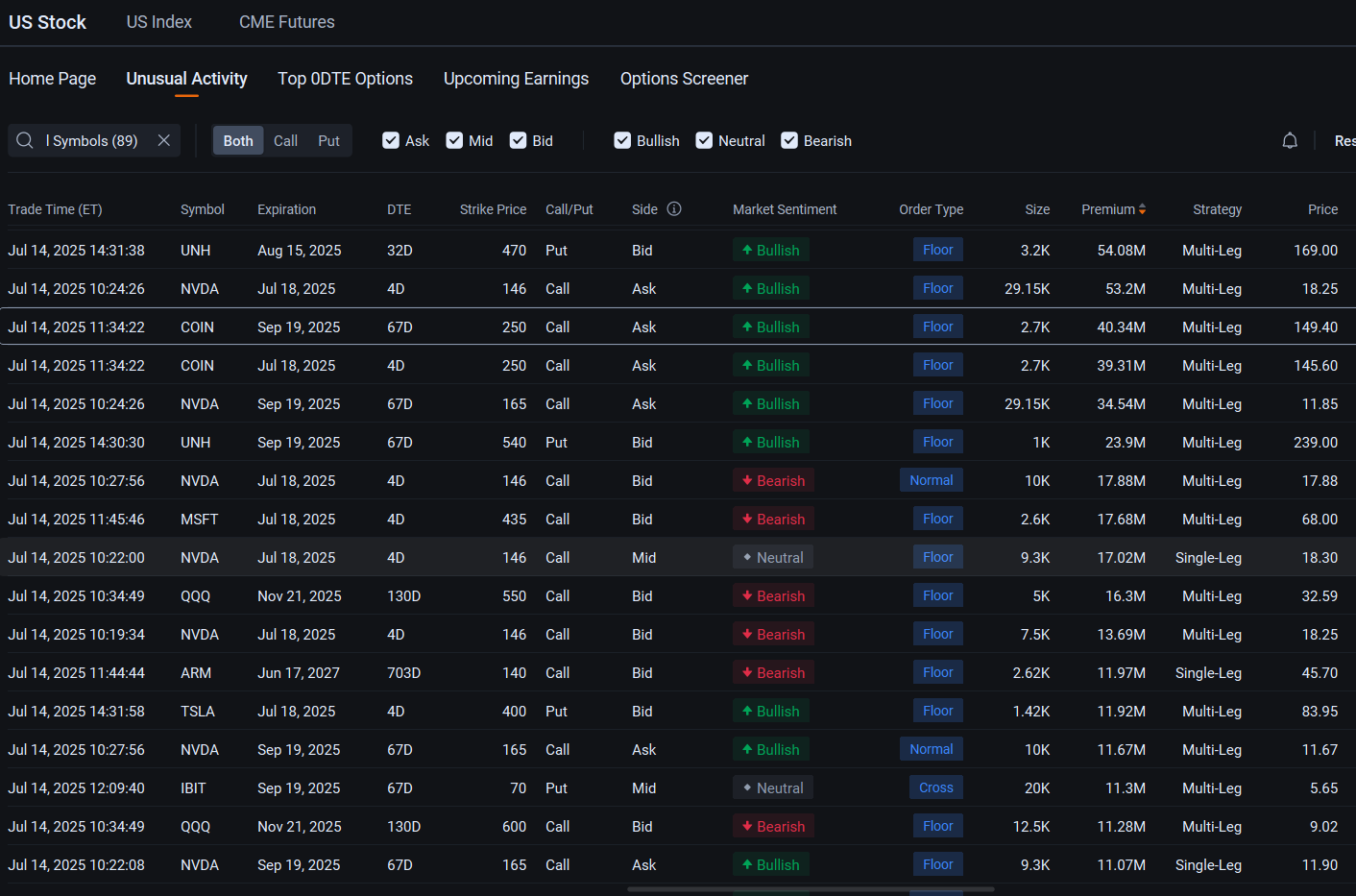Use the horizontal scrollbar at the bottom
Image resolution: width=1356 pixels, height=896 pixels.
click(811, 889)
